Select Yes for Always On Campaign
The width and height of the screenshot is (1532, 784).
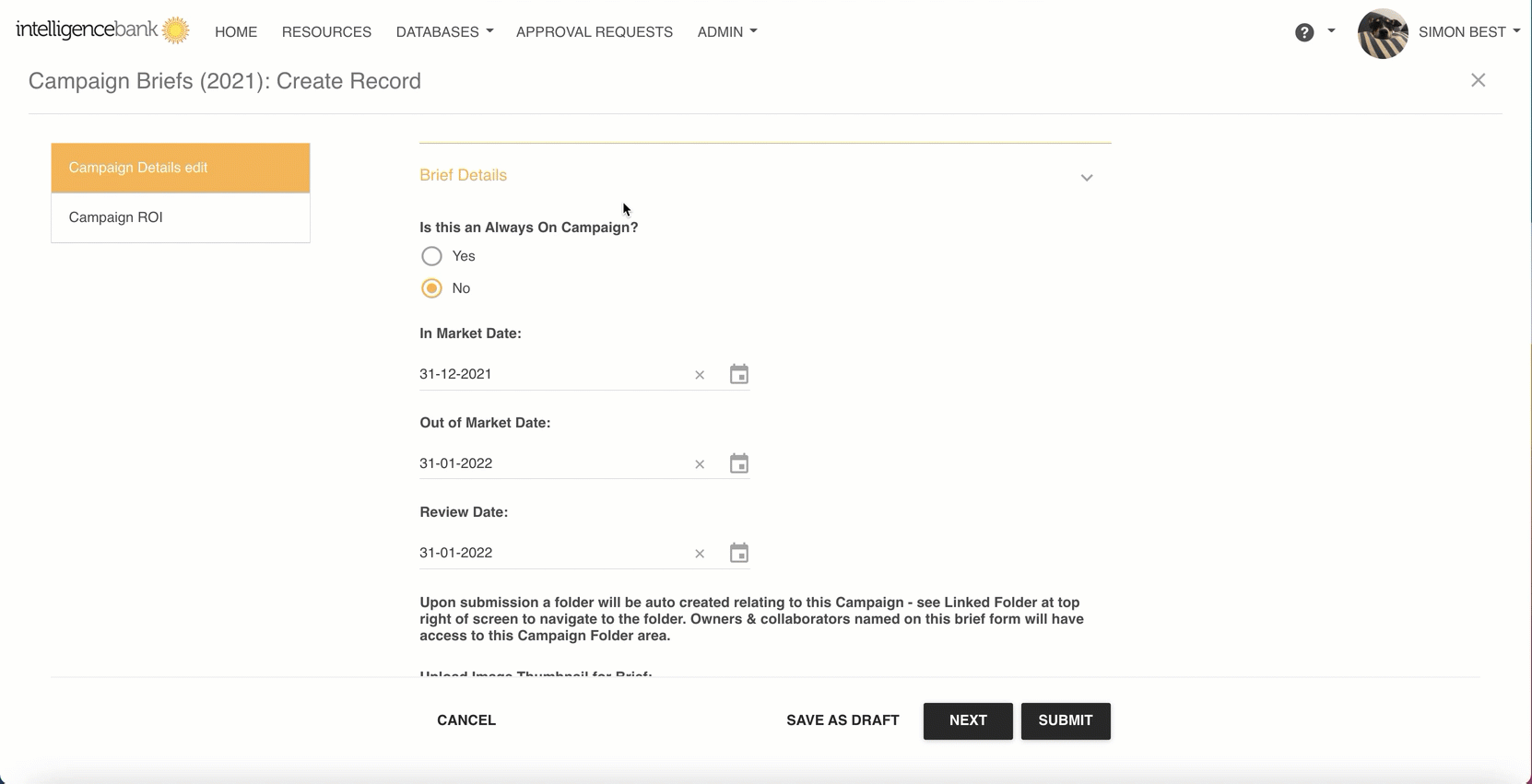431,256
